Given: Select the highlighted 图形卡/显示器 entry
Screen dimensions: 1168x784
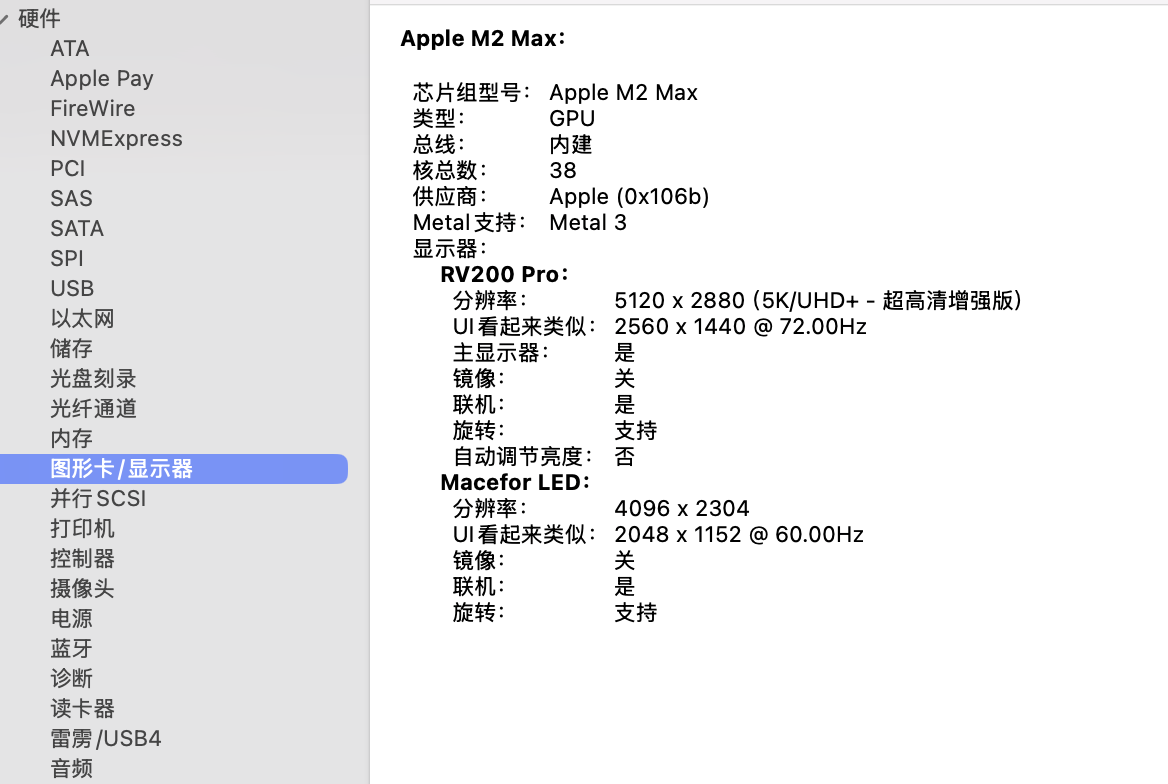Looking at the screenshot, I should 174,469.
